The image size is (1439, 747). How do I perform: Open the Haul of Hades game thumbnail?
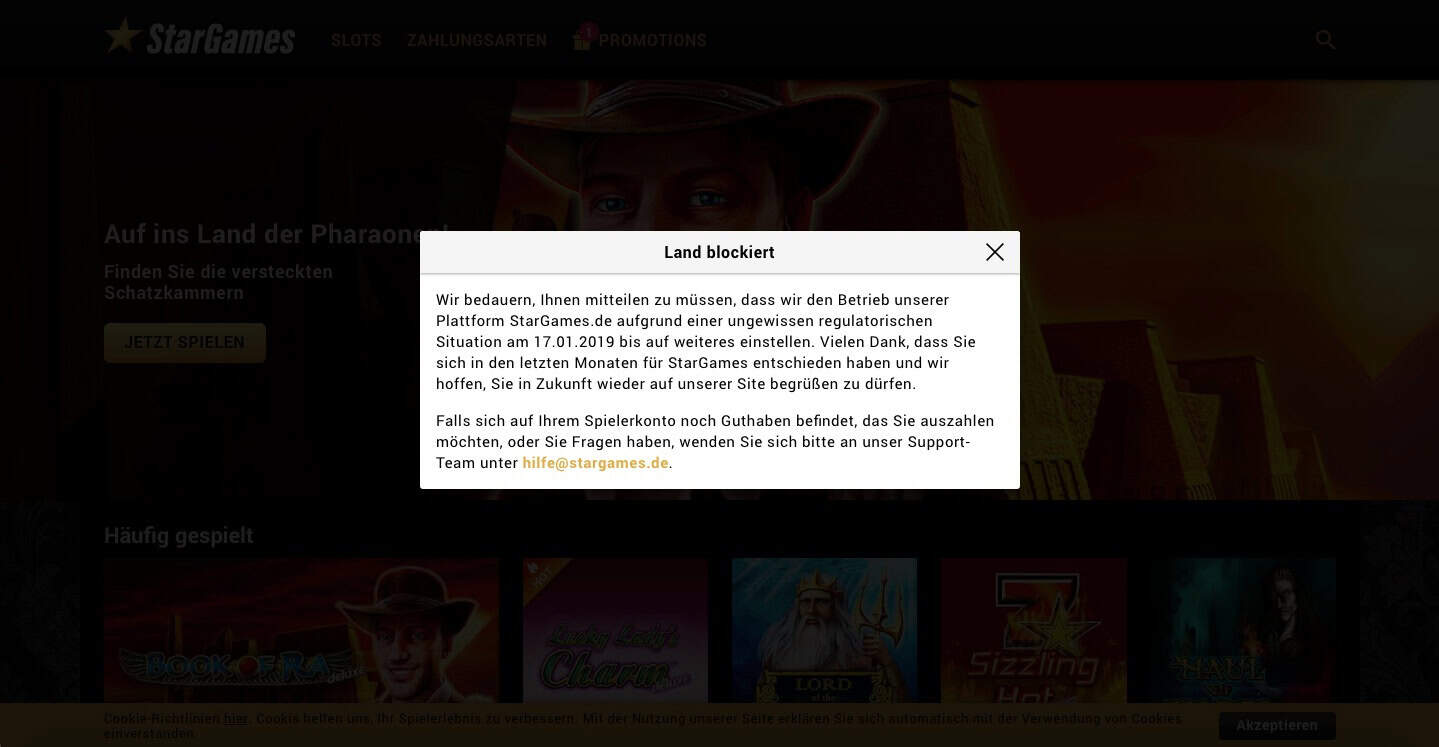[x=1243, y=630]
